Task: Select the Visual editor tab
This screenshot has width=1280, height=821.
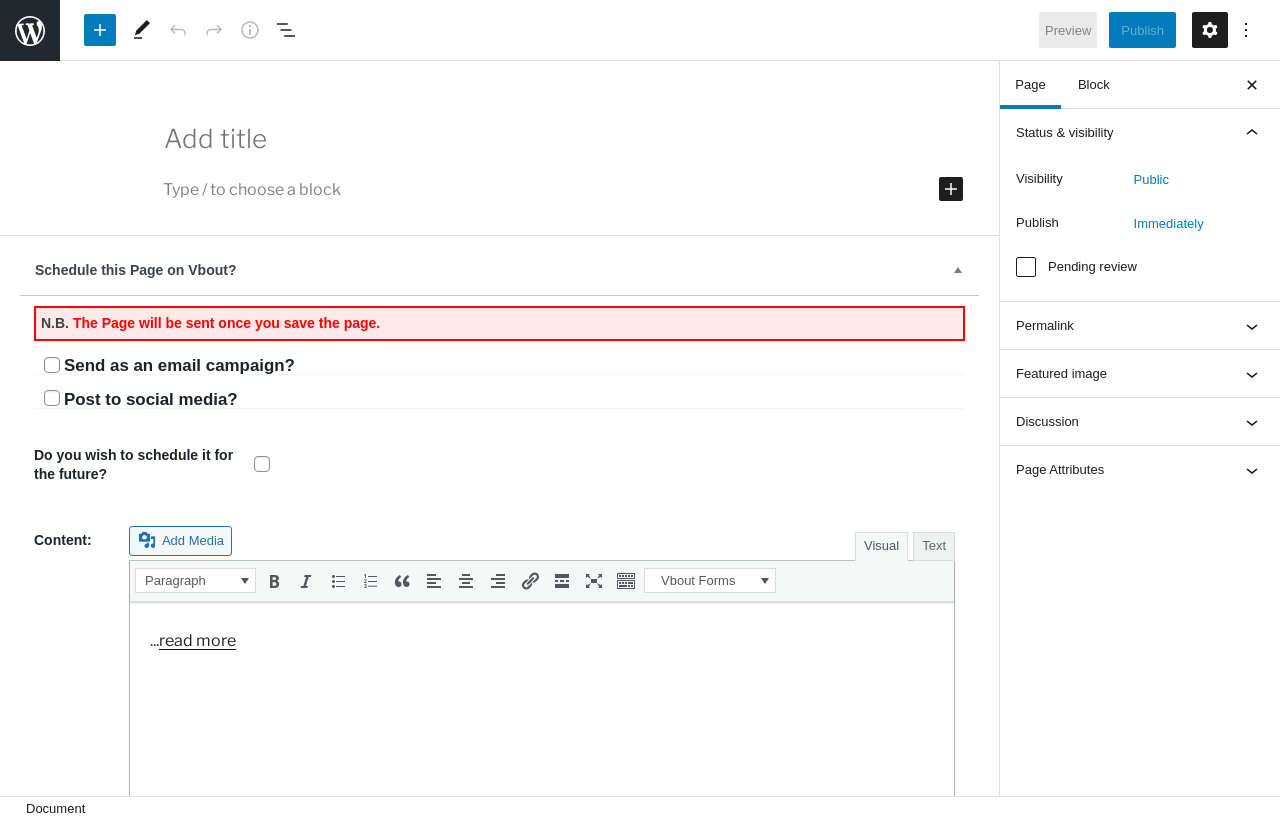Action: point(881,546)
